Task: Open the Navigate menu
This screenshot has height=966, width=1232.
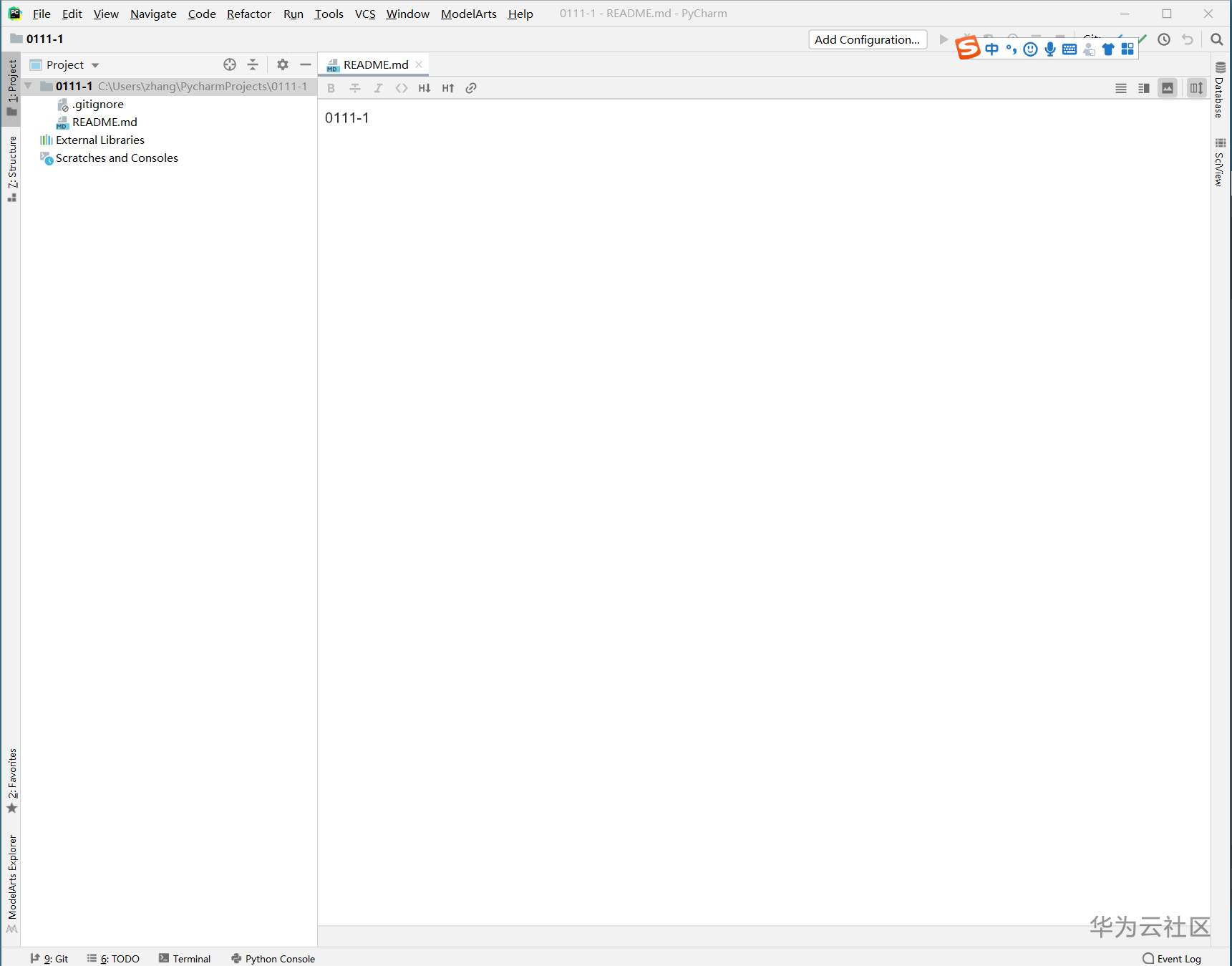Action: coord(153,14)
